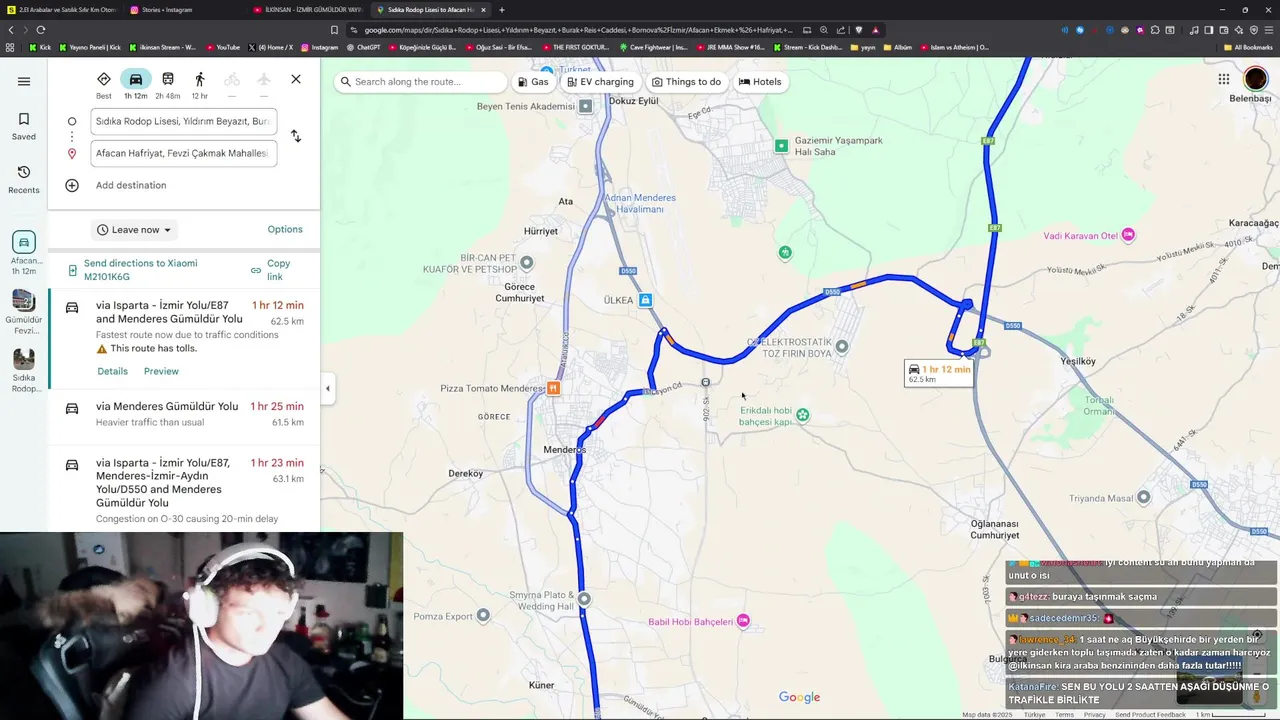Viewport: 1280px width, 720px height.
Task: Go back in browser history
Action: click(x=11, y=30)
